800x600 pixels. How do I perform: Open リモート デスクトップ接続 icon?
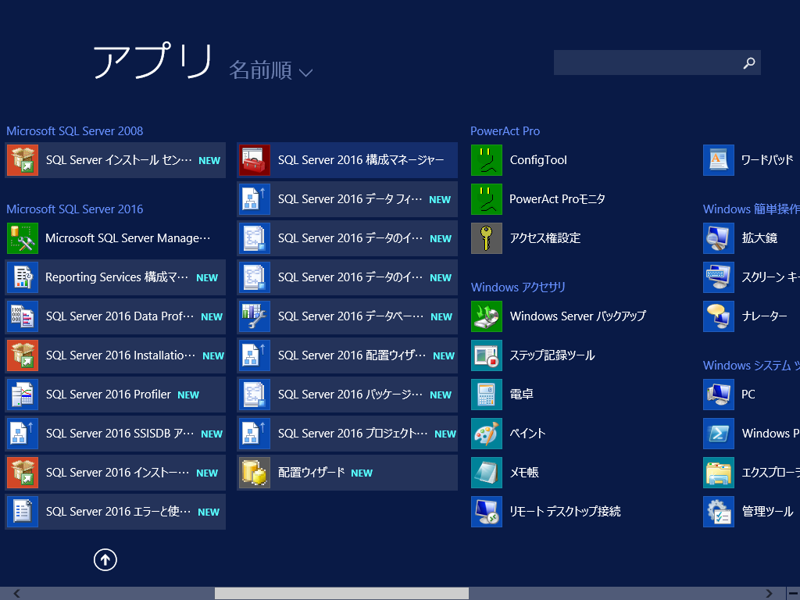click(x=487, y=512)
